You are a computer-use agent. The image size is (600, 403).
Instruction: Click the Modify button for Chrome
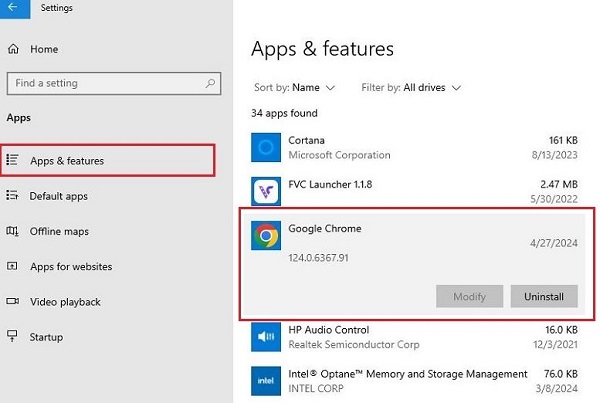point(469,296)
